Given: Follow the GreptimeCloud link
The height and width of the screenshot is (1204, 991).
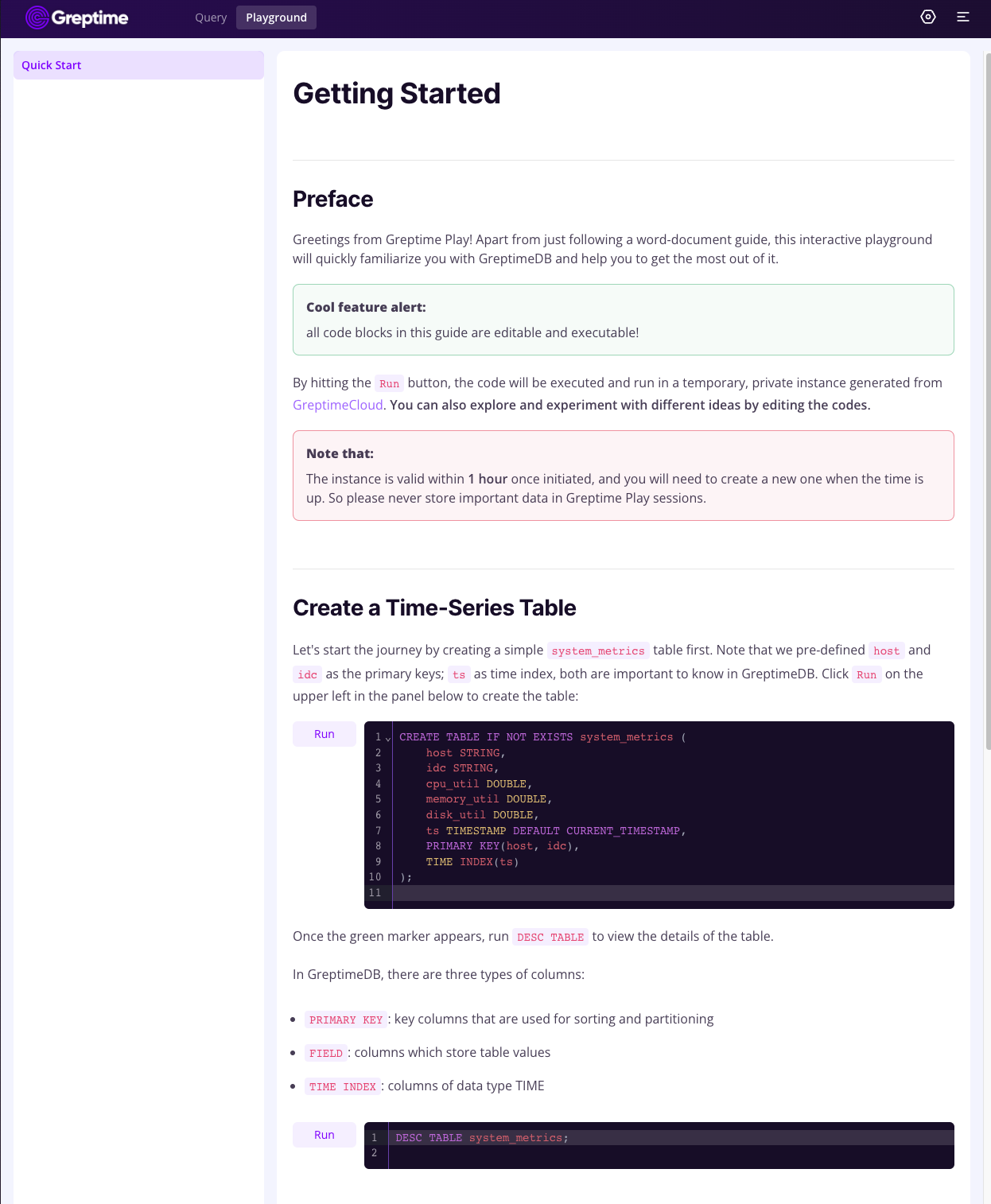Looking at the screenshot, I should point(337,405).
